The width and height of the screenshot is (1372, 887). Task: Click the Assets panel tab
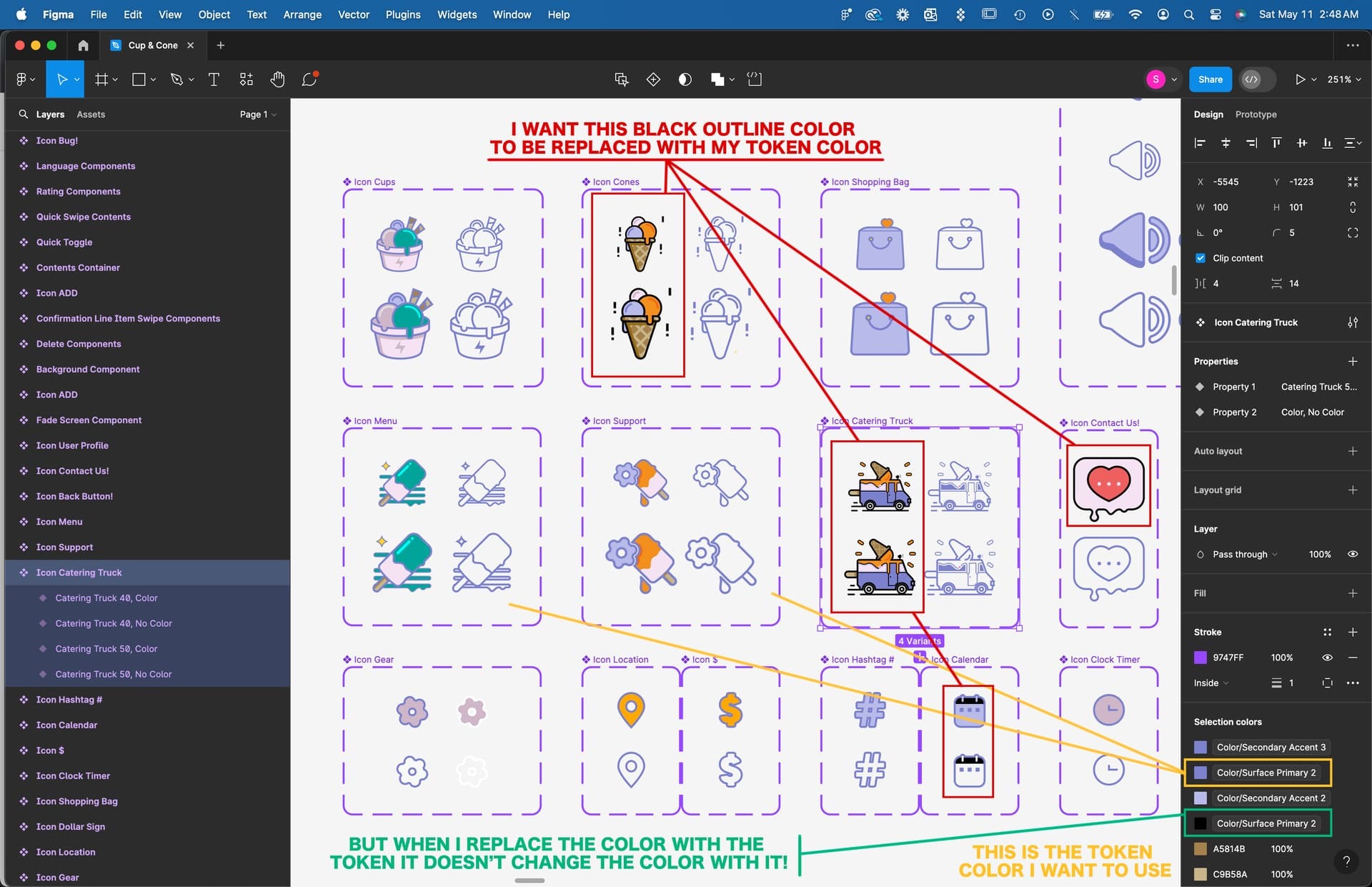pos(92,114)
